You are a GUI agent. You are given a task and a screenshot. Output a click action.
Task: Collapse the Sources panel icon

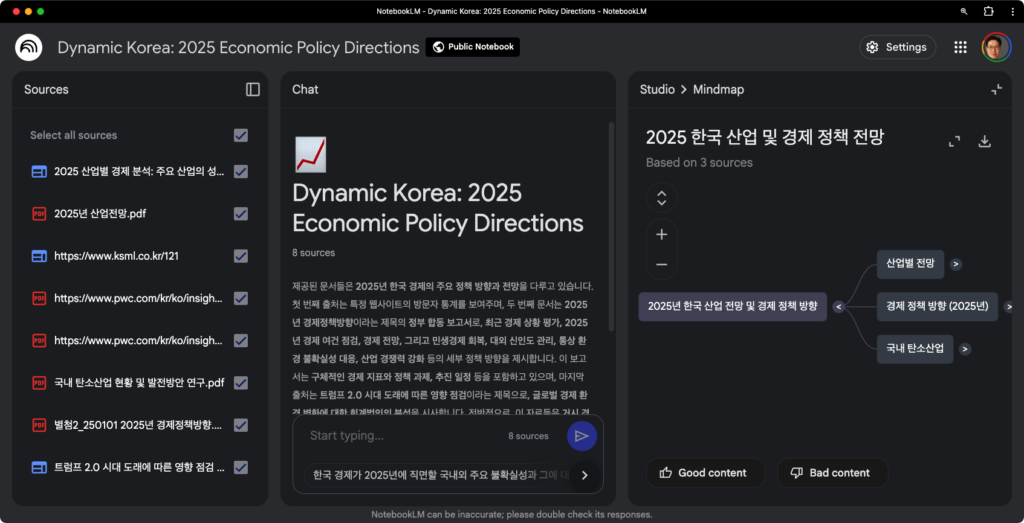pyautogui.click(x=253, y=89)
